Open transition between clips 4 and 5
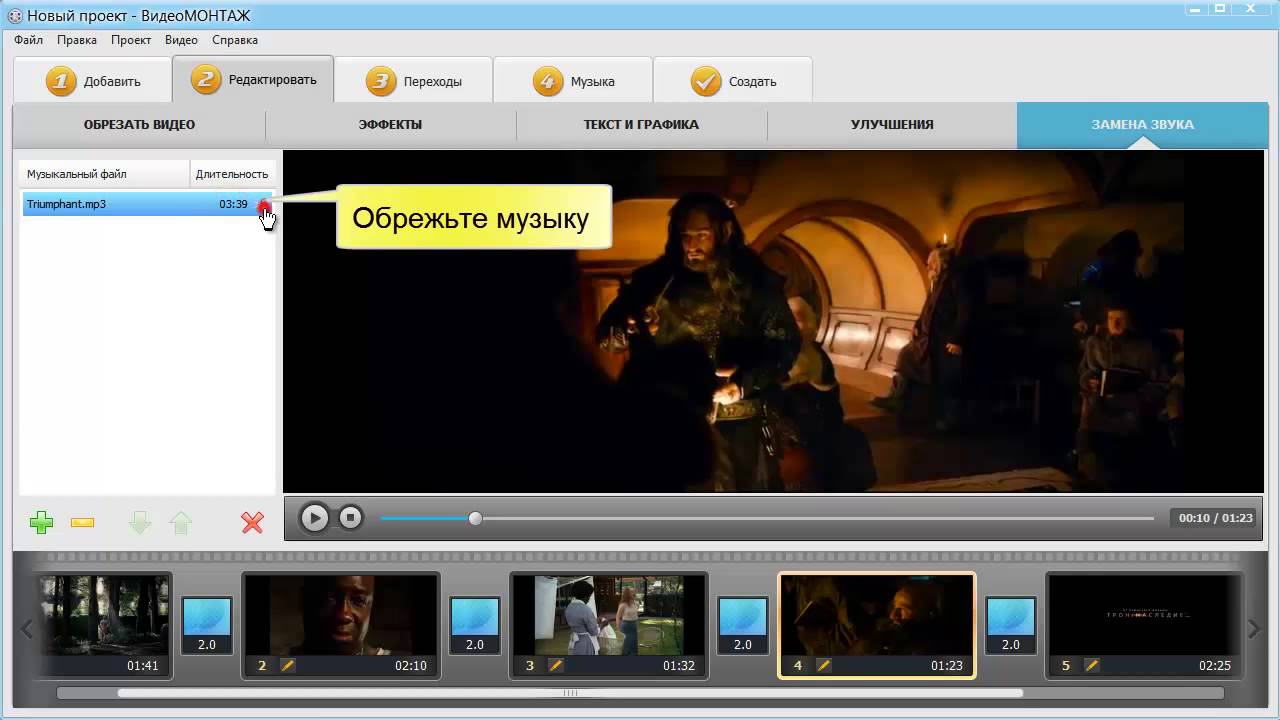1280x720 pixels. [1011, 626]
